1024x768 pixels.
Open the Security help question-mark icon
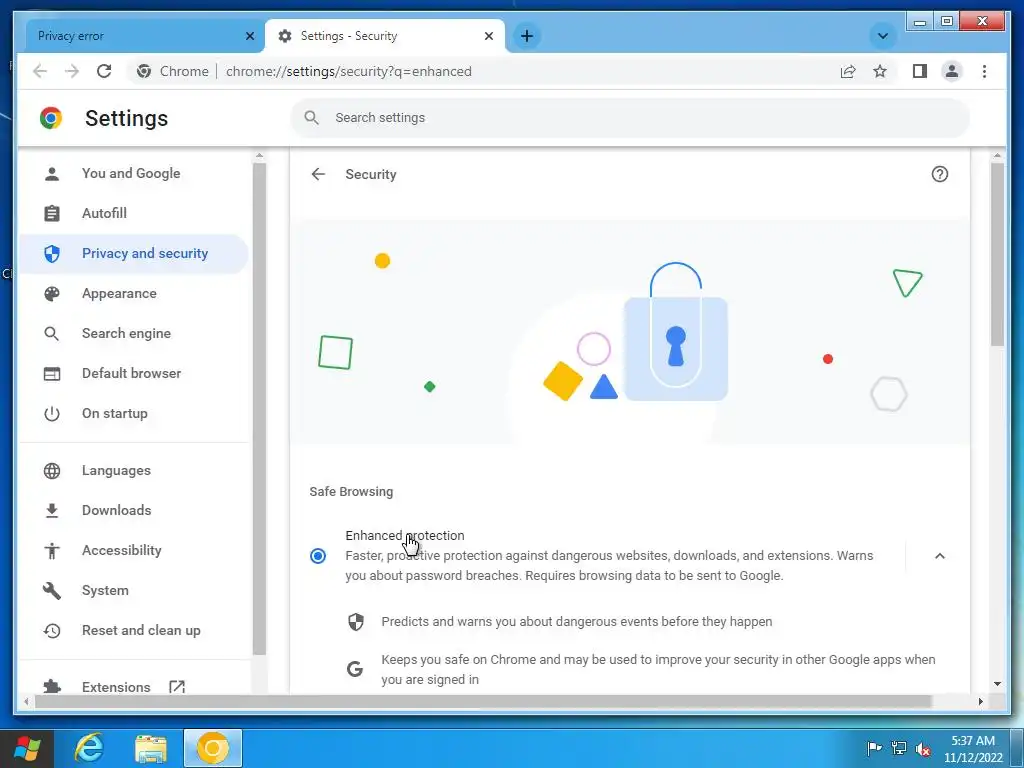pos(939,174)
